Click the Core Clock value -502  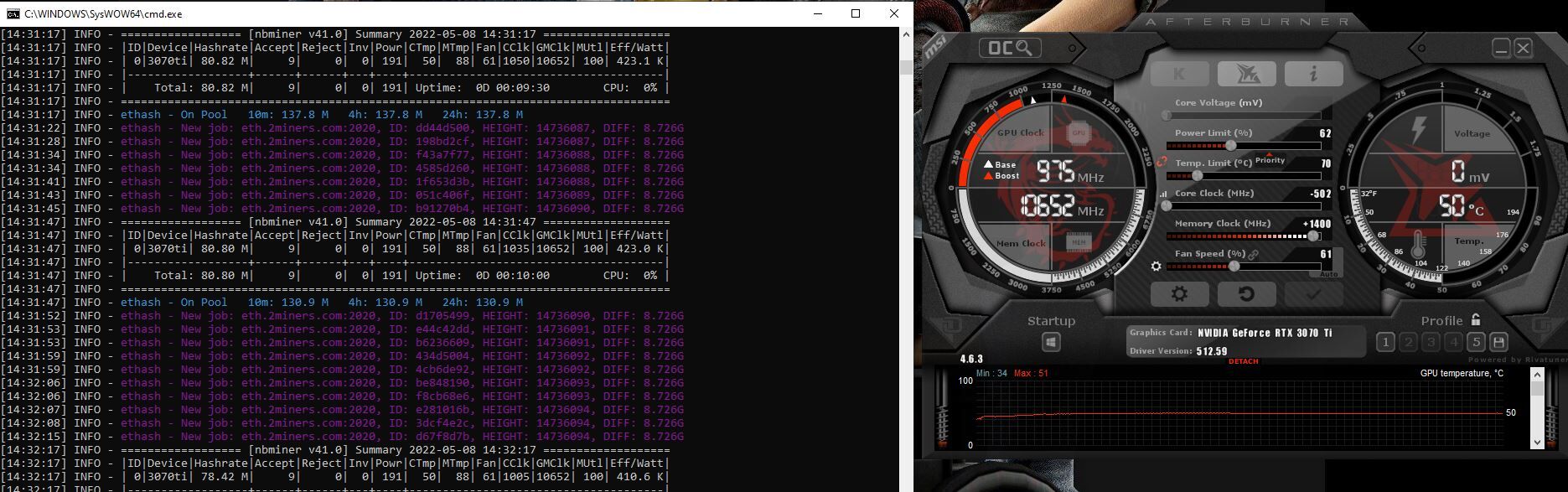(x=1321, y=194)
